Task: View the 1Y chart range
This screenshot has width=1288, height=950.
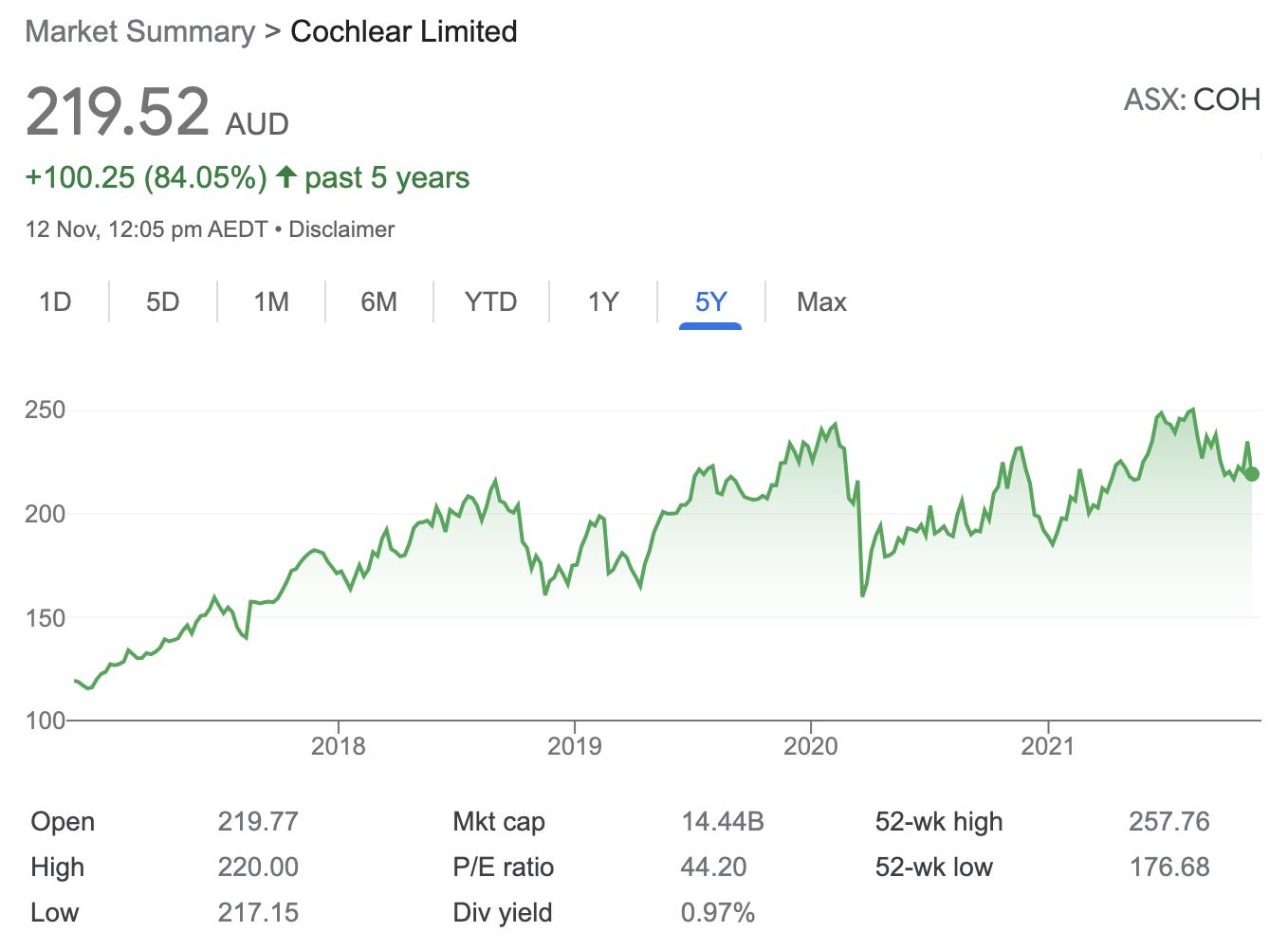Action: tap(602, 302)
